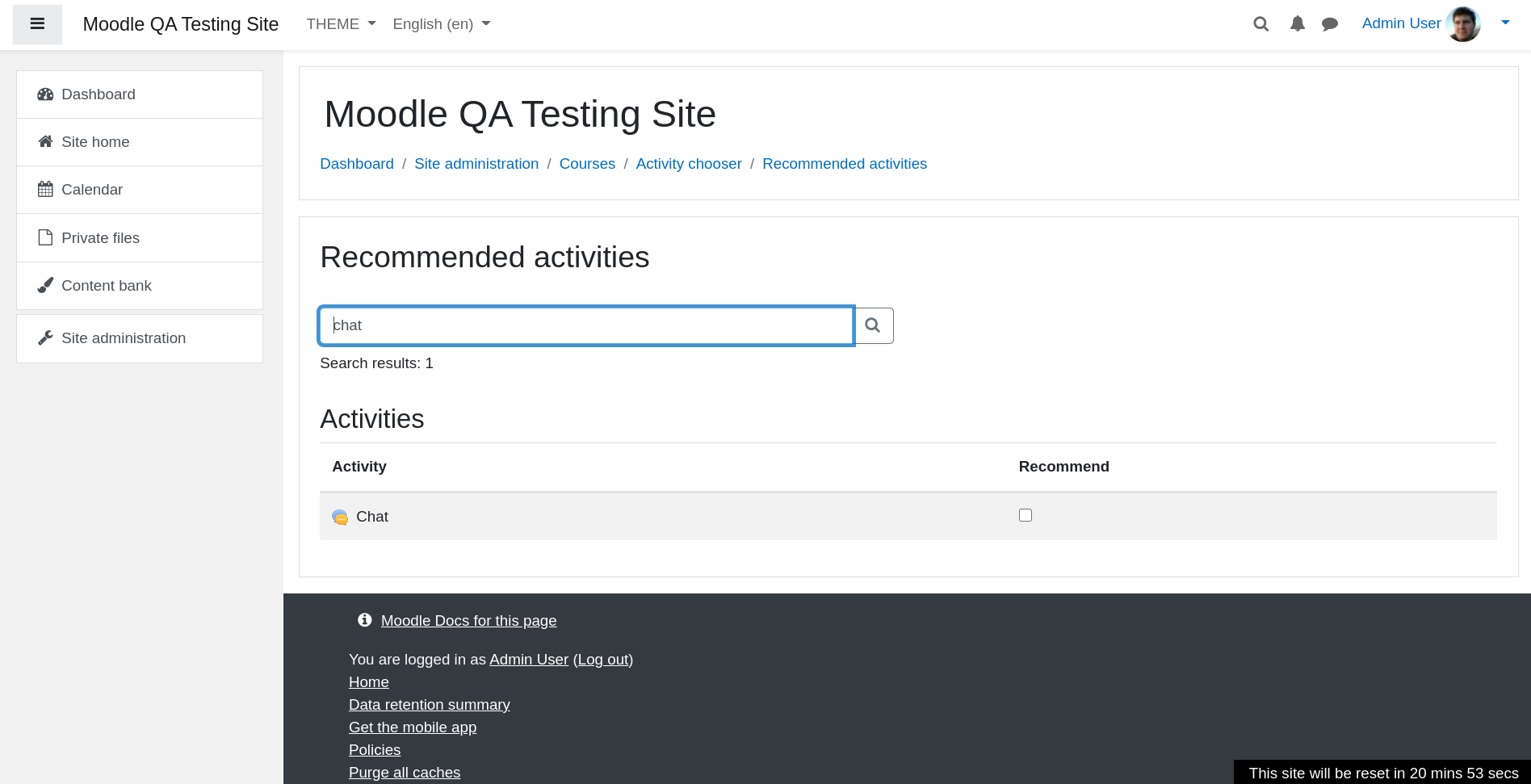
Task: Click the Chat activity icon
Action: point(340,517)
